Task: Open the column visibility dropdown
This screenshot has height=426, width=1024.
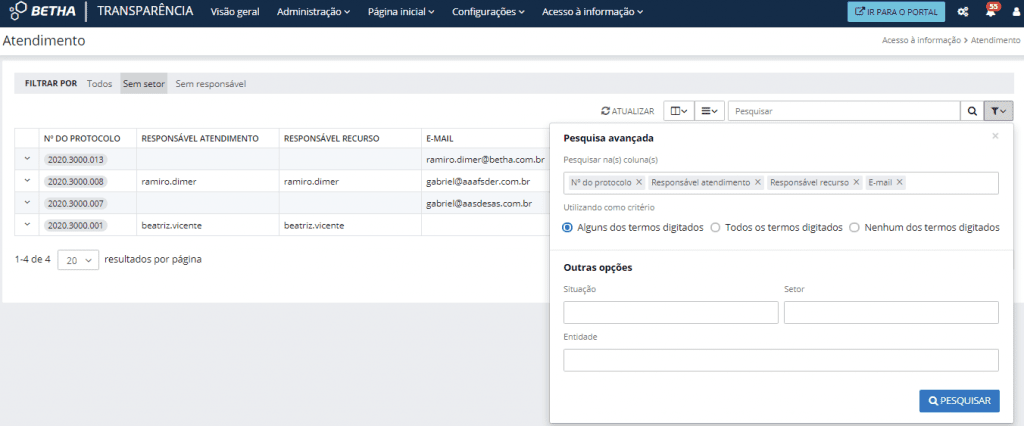Action: [x=678, y=111]
